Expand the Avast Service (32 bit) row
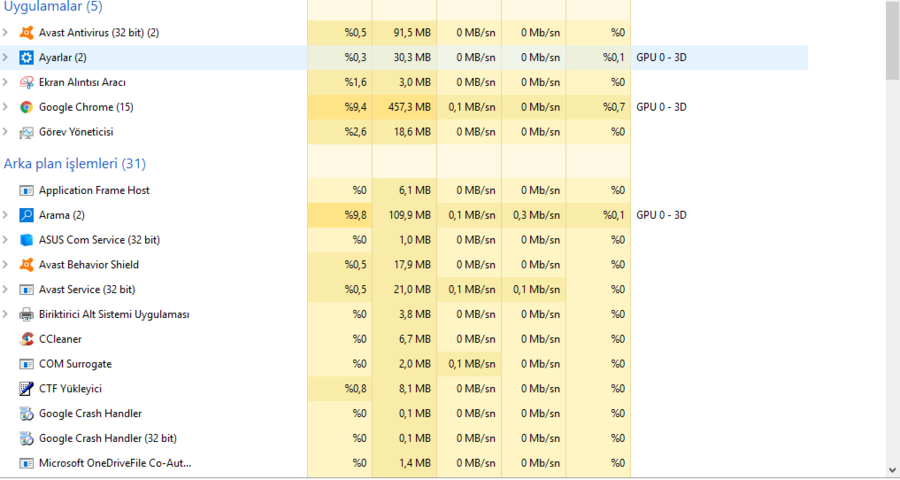The image size is (900, 480). (5, 289)
